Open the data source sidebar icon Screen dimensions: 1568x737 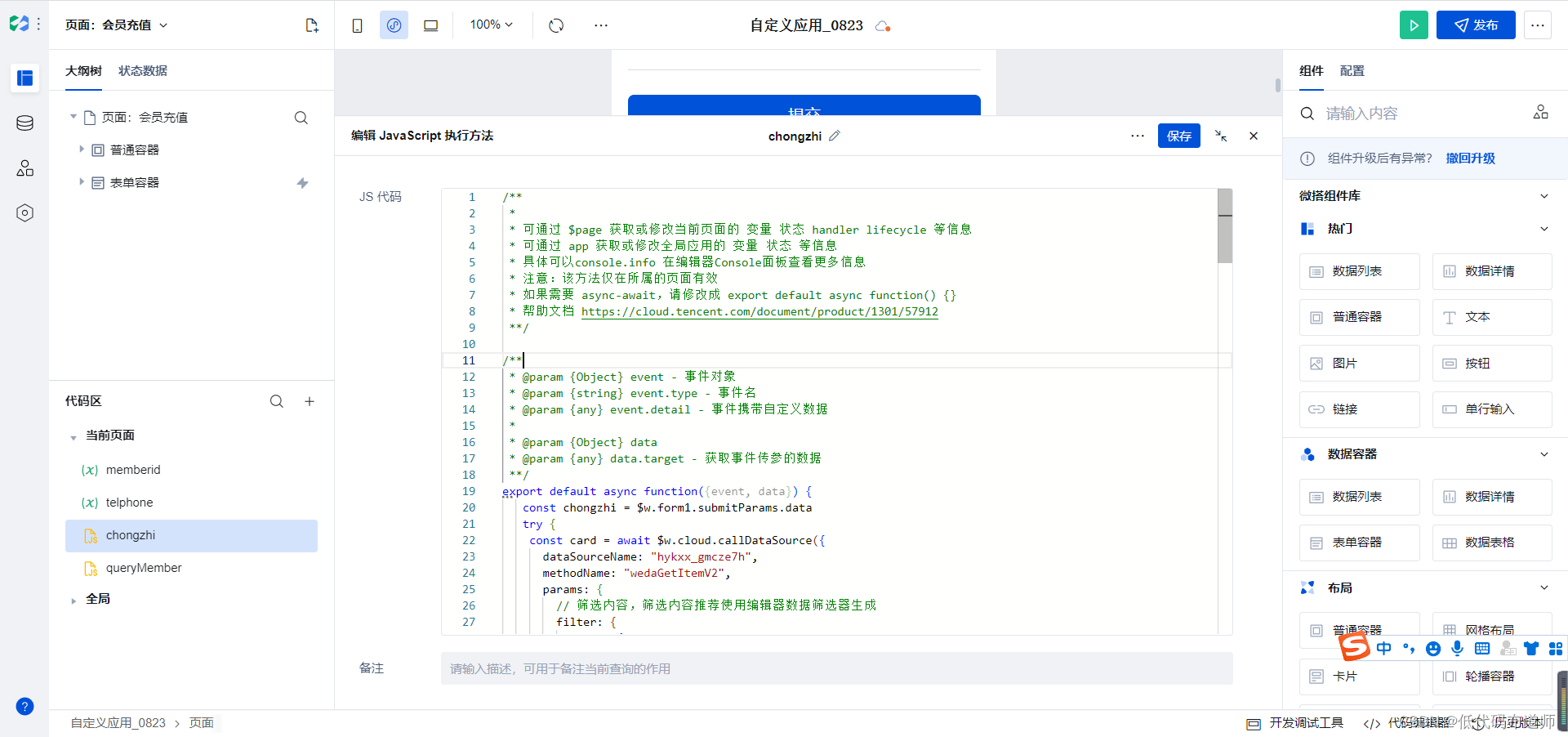[x=24, y=123]
